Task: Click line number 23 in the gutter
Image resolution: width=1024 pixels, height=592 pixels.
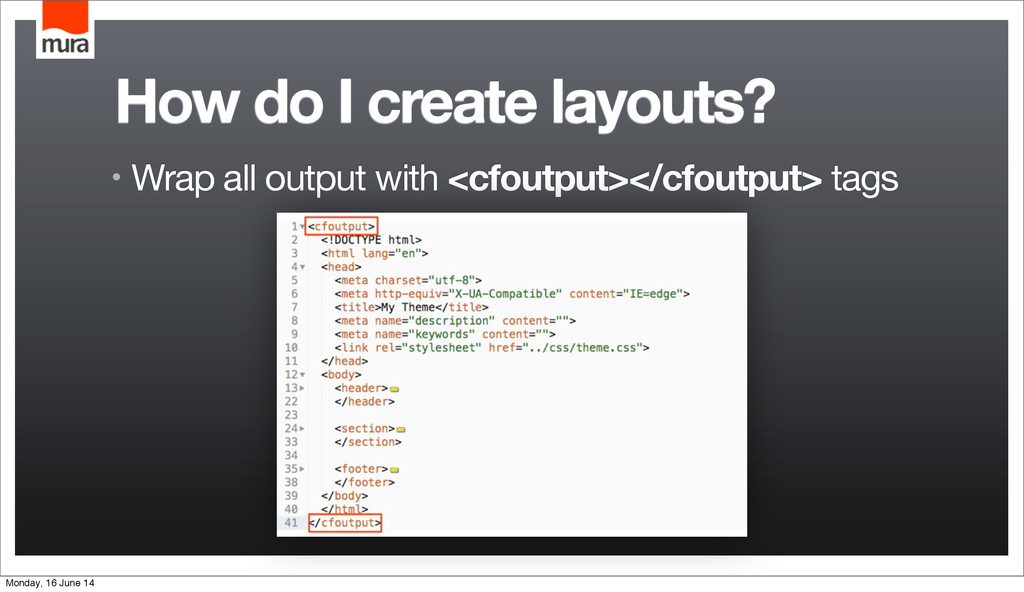Action: [x=291, y=415]
